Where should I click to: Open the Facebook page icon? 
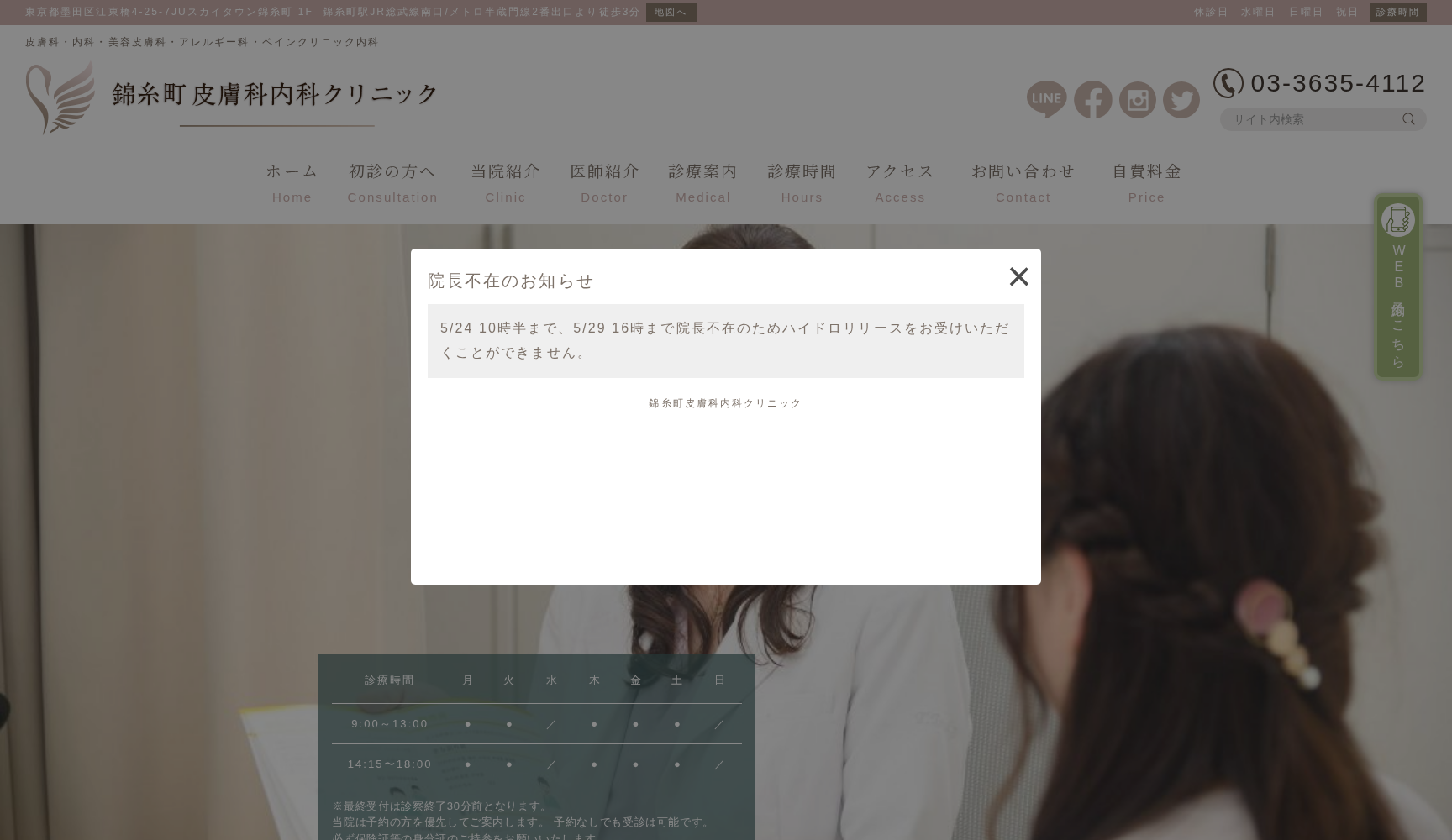[1092, 100]
